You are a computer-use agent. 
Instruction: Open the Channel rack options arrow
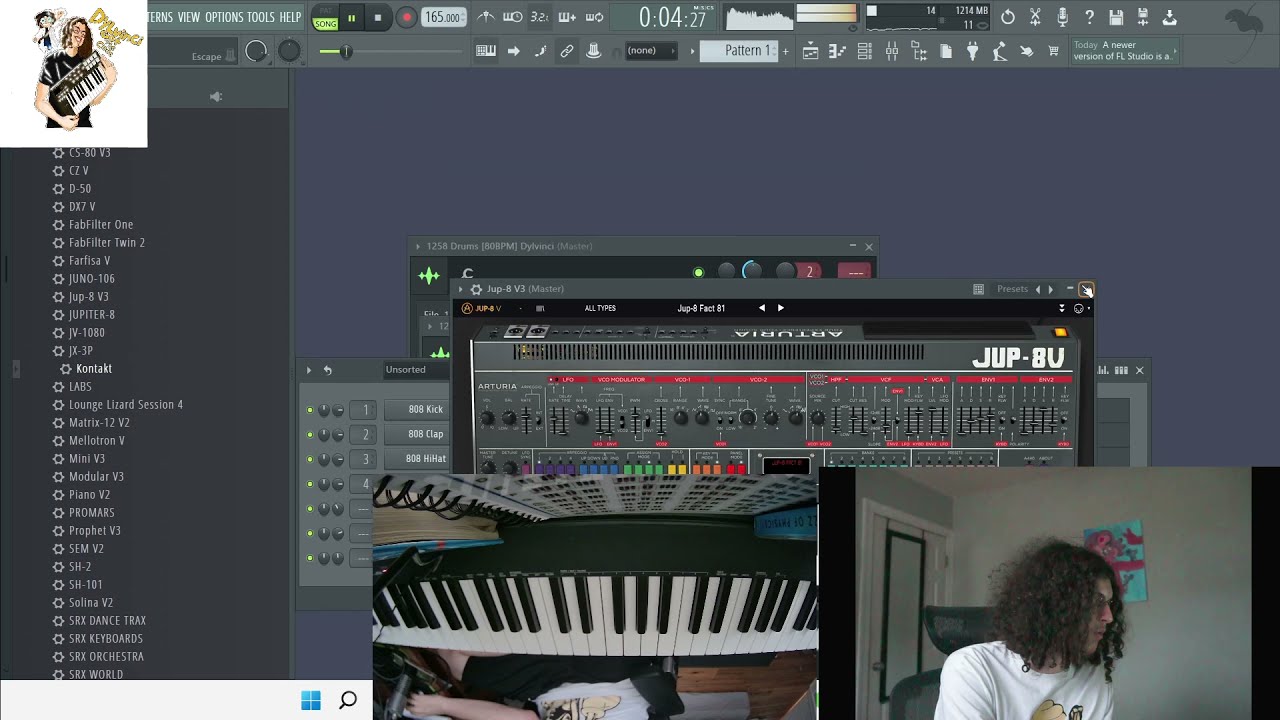[x=308, y=370]
